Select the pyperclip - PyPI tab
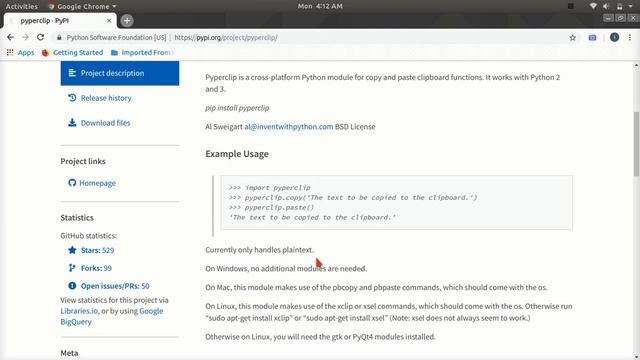Image resolution: width=640 pixels, height=360 pixels. pyautogui.click(x=60, y=20)
